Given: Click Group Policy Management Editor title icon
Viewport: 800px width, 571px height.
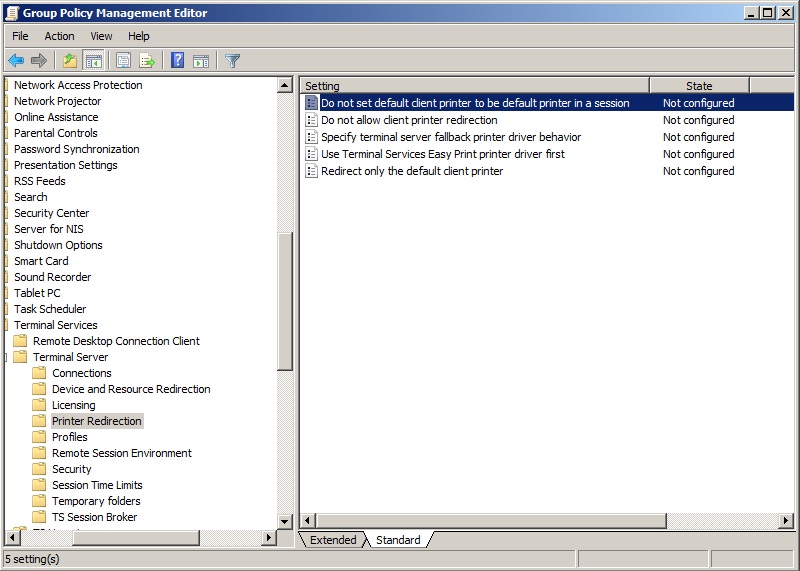Looking at the screenshot, I should pos(12,13).
